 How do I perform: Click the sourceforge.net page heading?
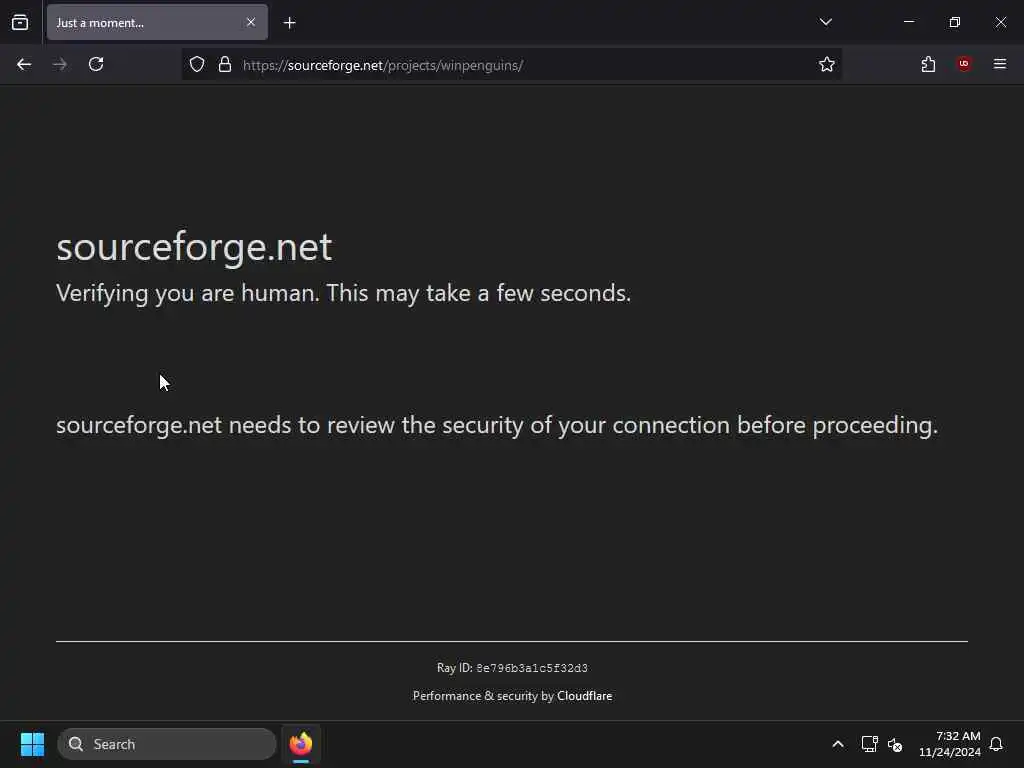coord(194,248)
